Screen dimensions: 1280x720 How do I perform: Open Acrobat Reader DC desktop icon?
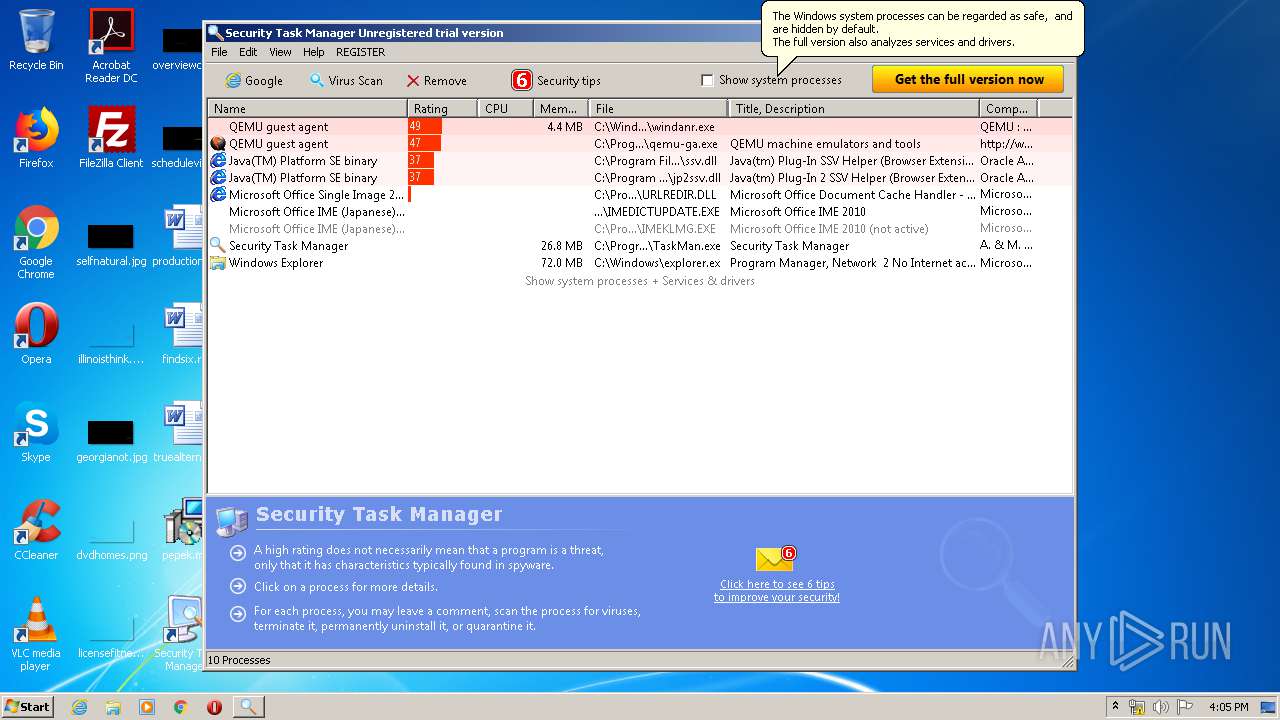coord(111,46)
